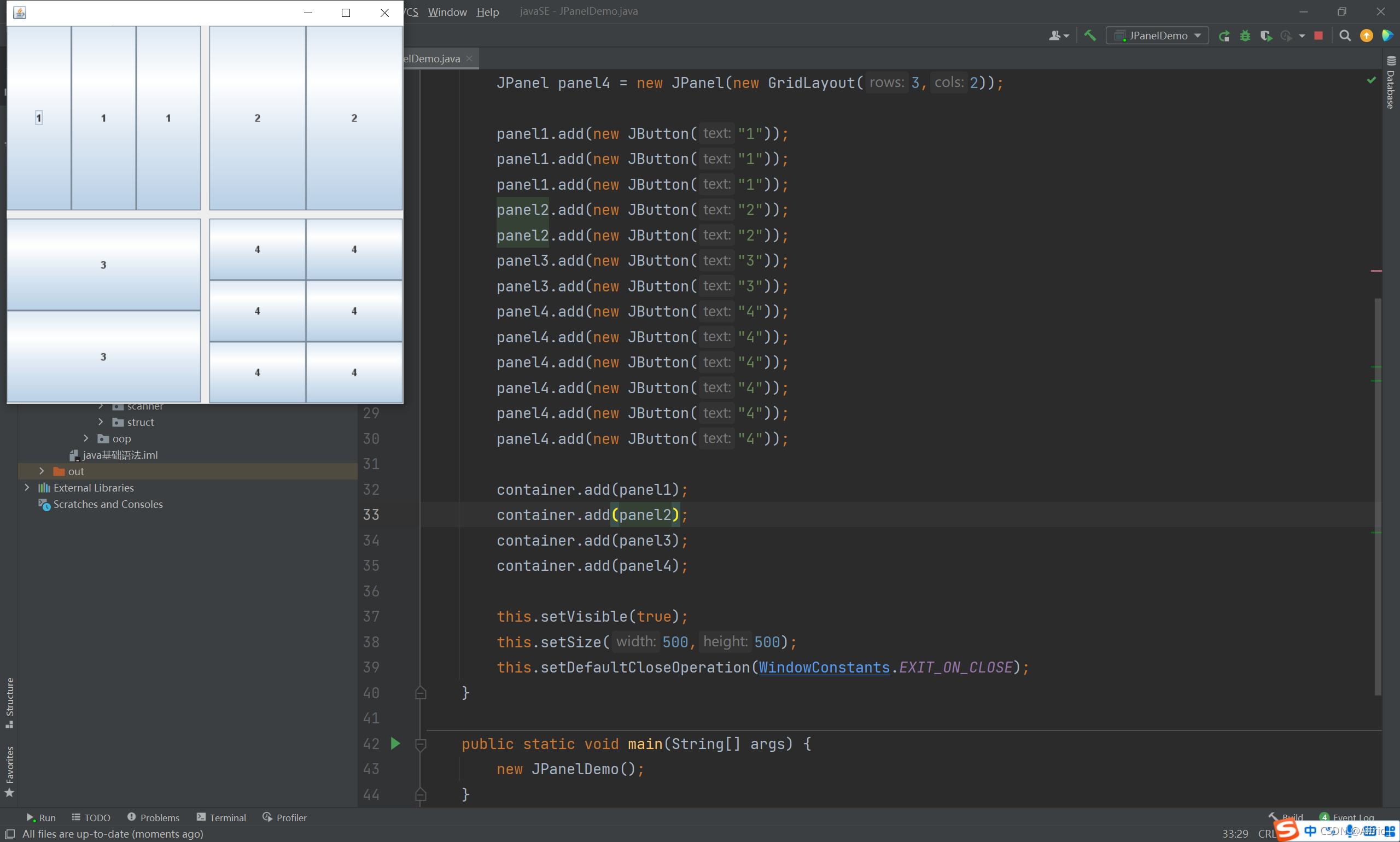The width and height of the screenshot is (1400, 842).
Task: Click the Favorites sidebar icon
Action: pyautogui.click(x=9, y=775)
